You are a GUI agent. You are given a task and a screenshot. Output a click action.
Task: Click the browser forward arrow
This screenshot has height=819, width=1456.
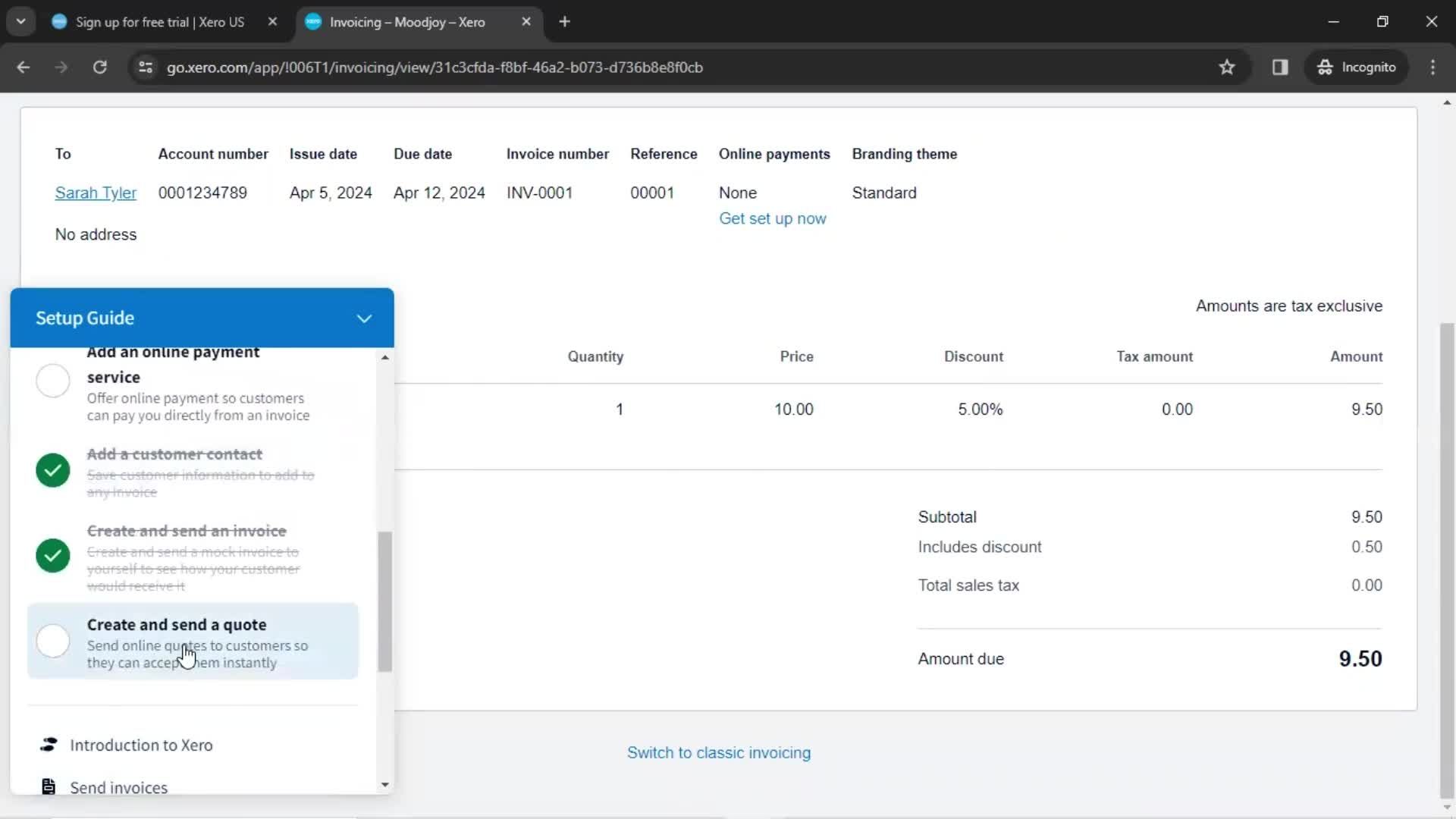click(61, 67)
